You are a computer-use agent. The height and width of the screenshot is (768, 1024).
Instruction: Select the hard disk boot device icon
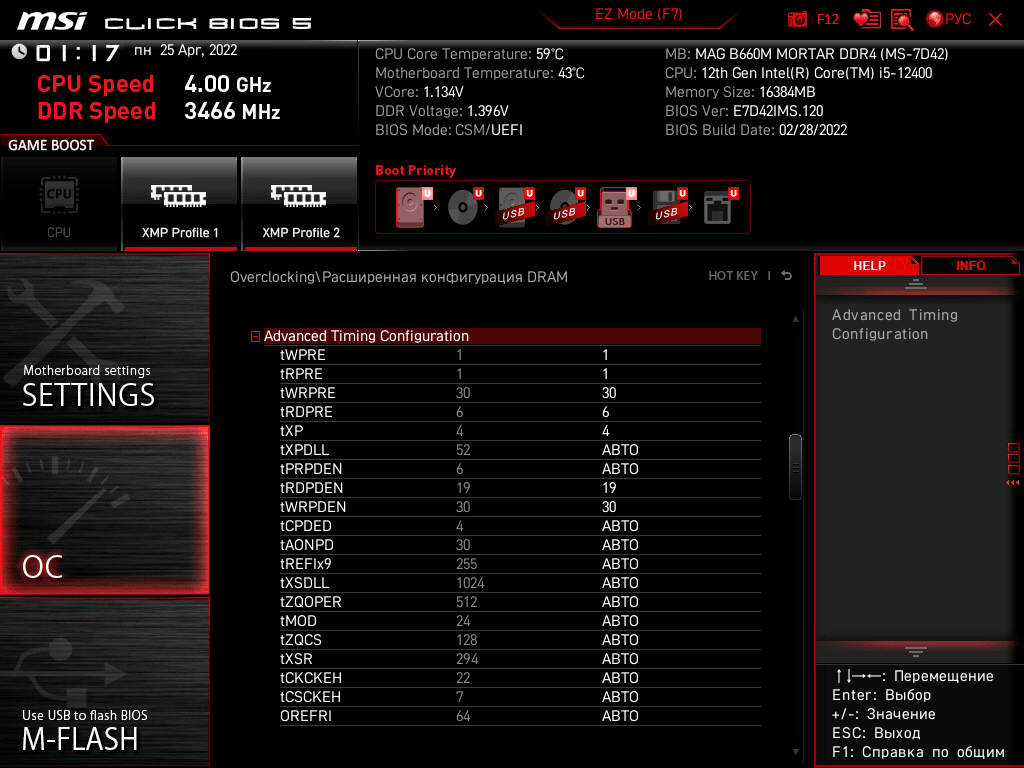pos(412,207)
